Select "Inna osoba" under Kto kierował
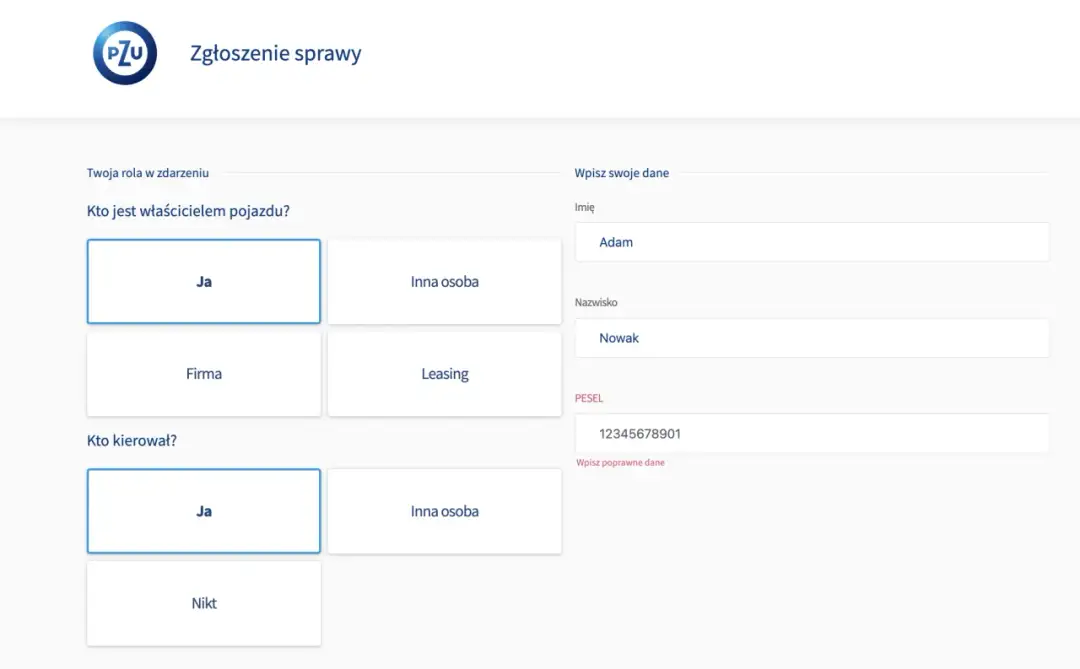Viewport: 1080px width, 669px height. click(x=444, y=510)
